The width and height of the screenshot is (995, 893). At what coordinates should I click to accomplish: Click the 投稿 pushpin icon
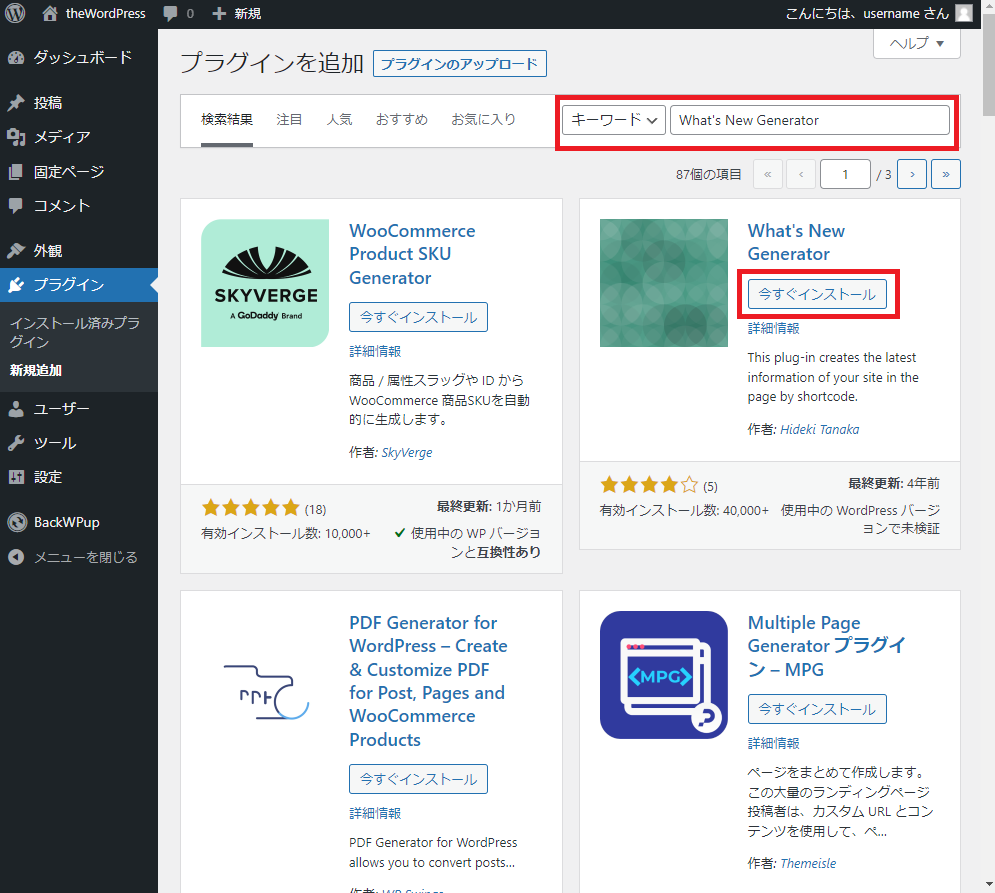(16, 103)
